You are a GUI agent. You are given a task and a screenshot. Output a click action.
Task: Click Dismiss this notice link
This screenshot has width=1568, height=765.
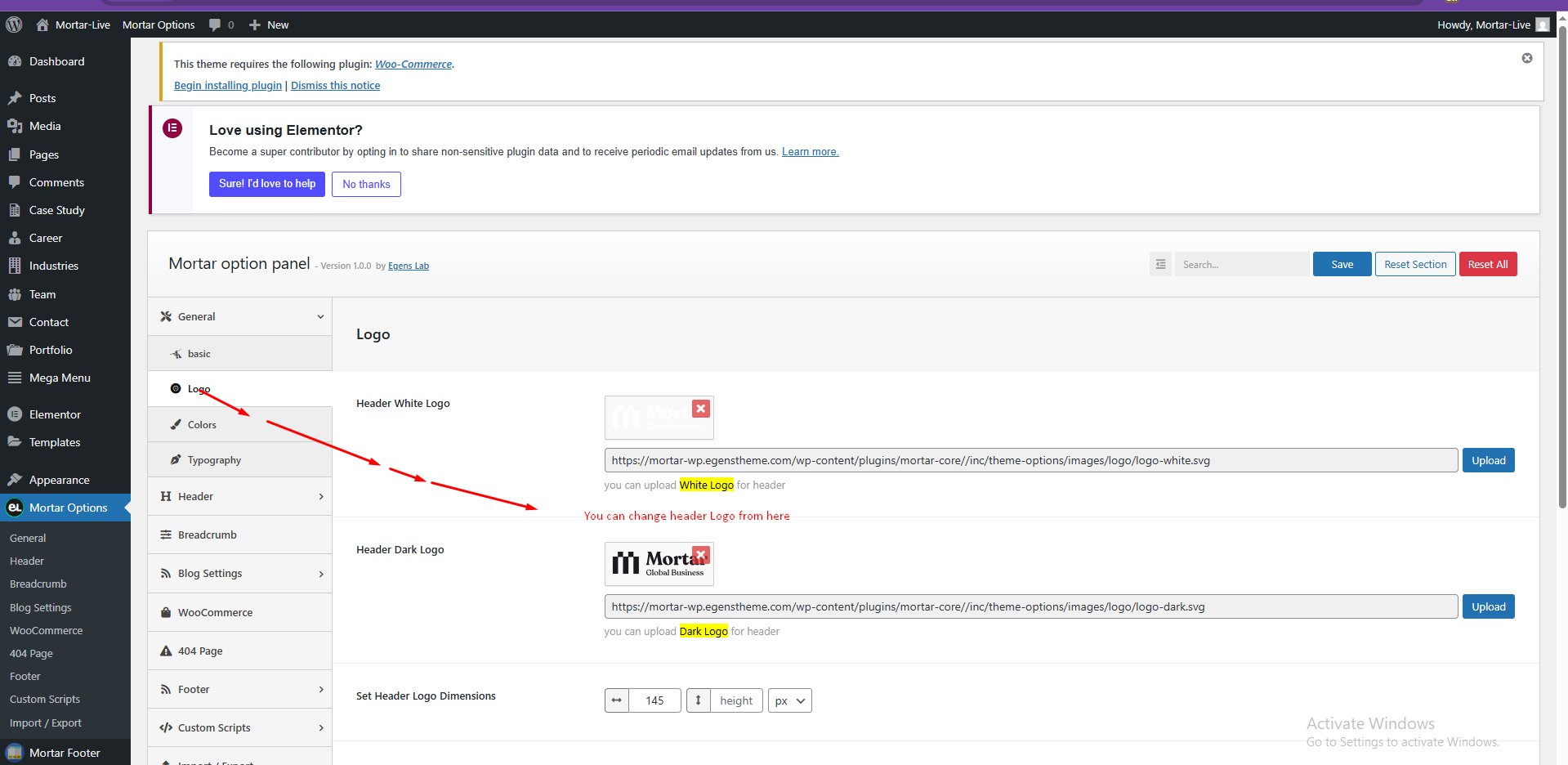tap(335, 85)
